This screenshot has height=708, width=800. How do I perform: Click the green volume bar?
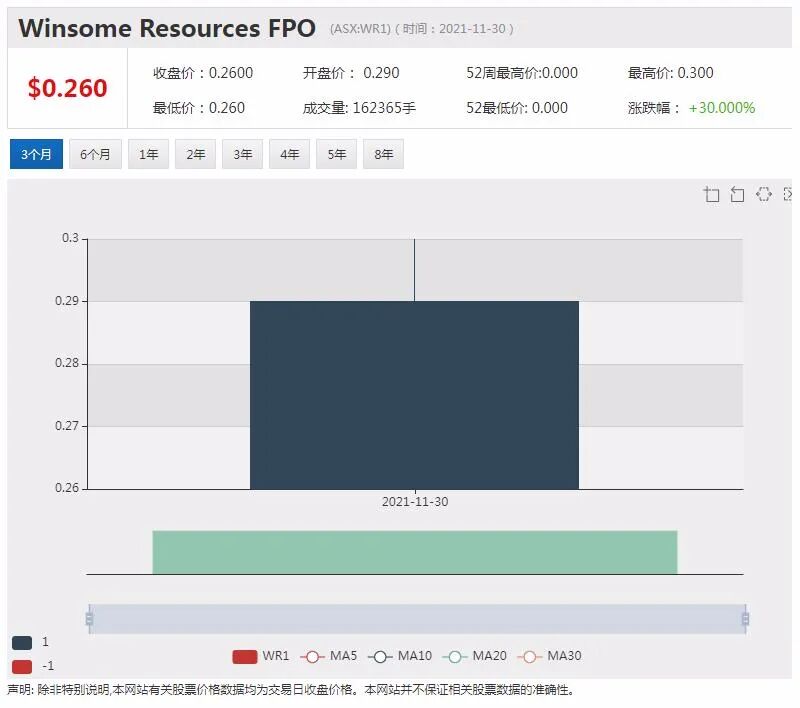[x=415, y=552]
